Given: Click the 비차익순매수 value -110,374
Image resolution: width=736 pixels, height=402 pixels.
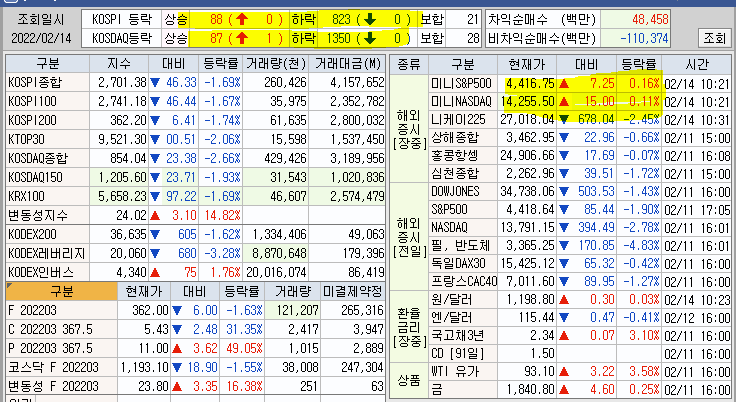Looking at the screenshot, I should pyautogui.click(x=644, y=38).
